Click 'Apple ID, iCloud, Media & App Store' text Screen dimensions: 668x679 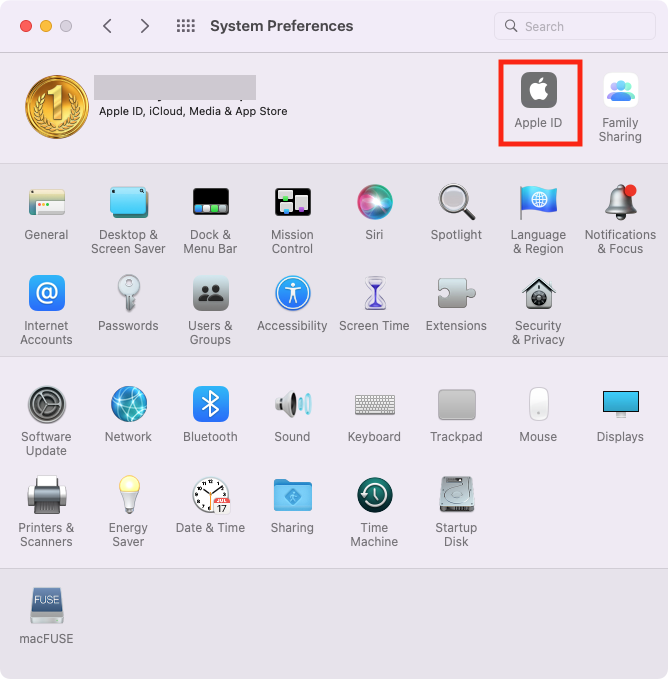tap(193, 111)
